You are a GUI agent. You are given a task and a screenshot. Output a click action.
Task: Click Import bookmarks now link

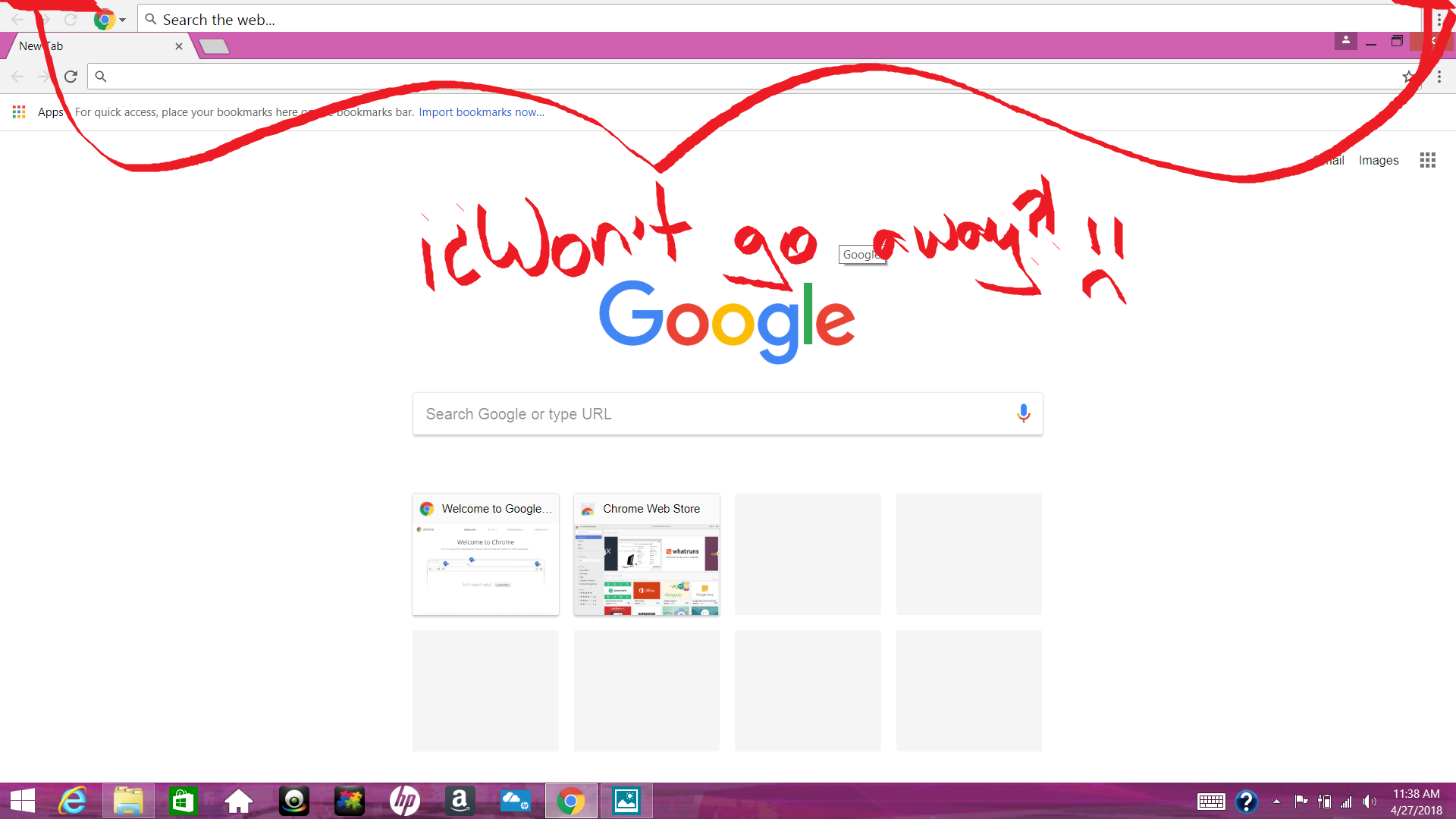[482, 112]
